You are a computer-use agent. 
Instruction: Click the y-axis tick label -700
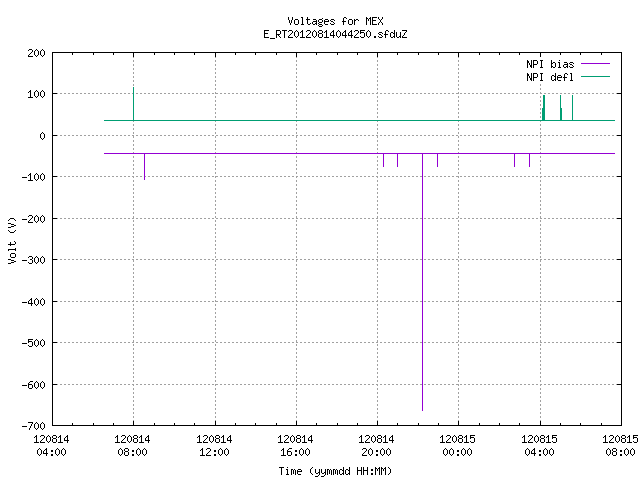[x=33, y=426]
